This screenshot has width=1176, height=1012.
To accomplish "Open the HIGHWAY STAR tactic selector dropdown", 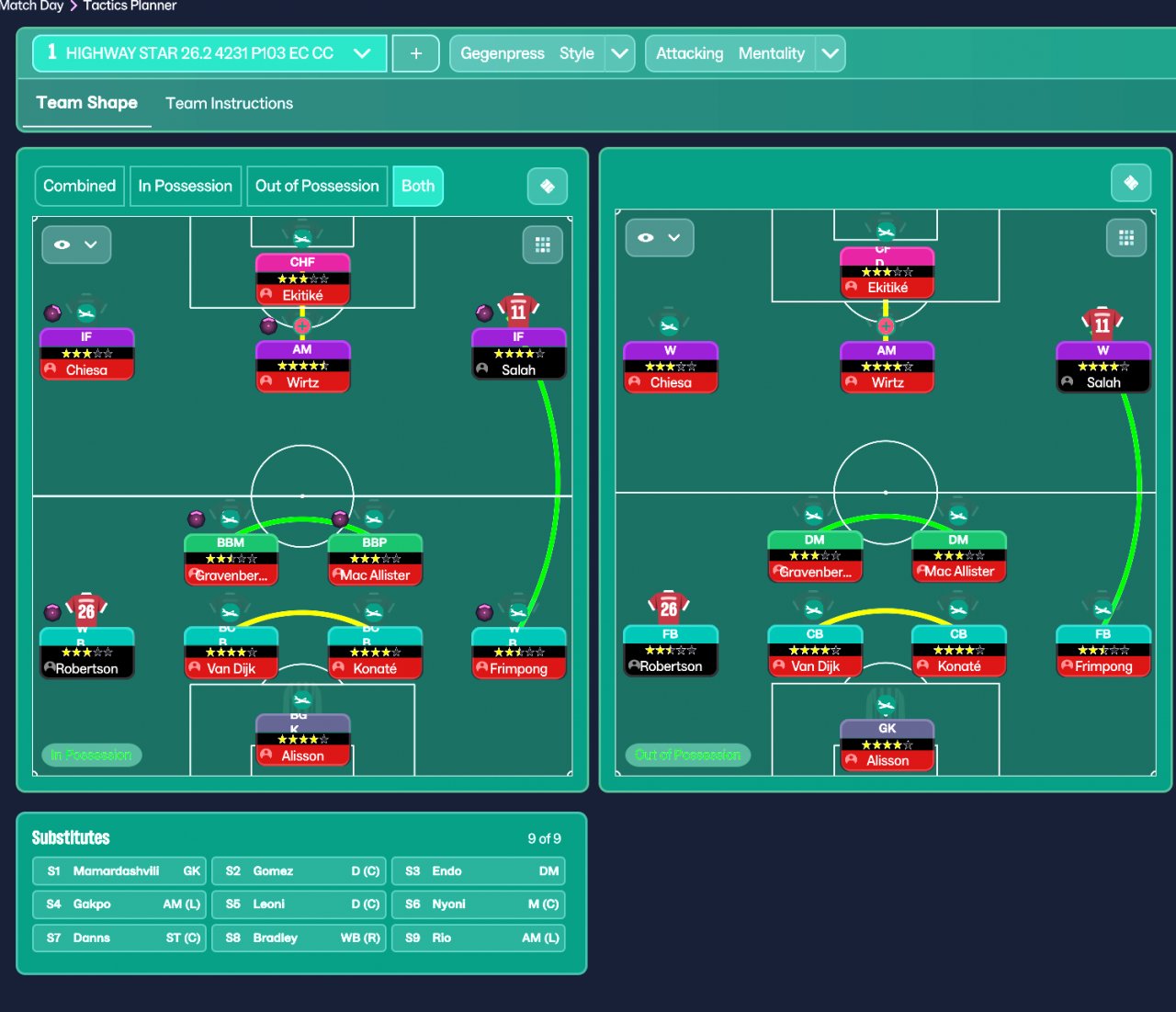I will tap(210, 53).
